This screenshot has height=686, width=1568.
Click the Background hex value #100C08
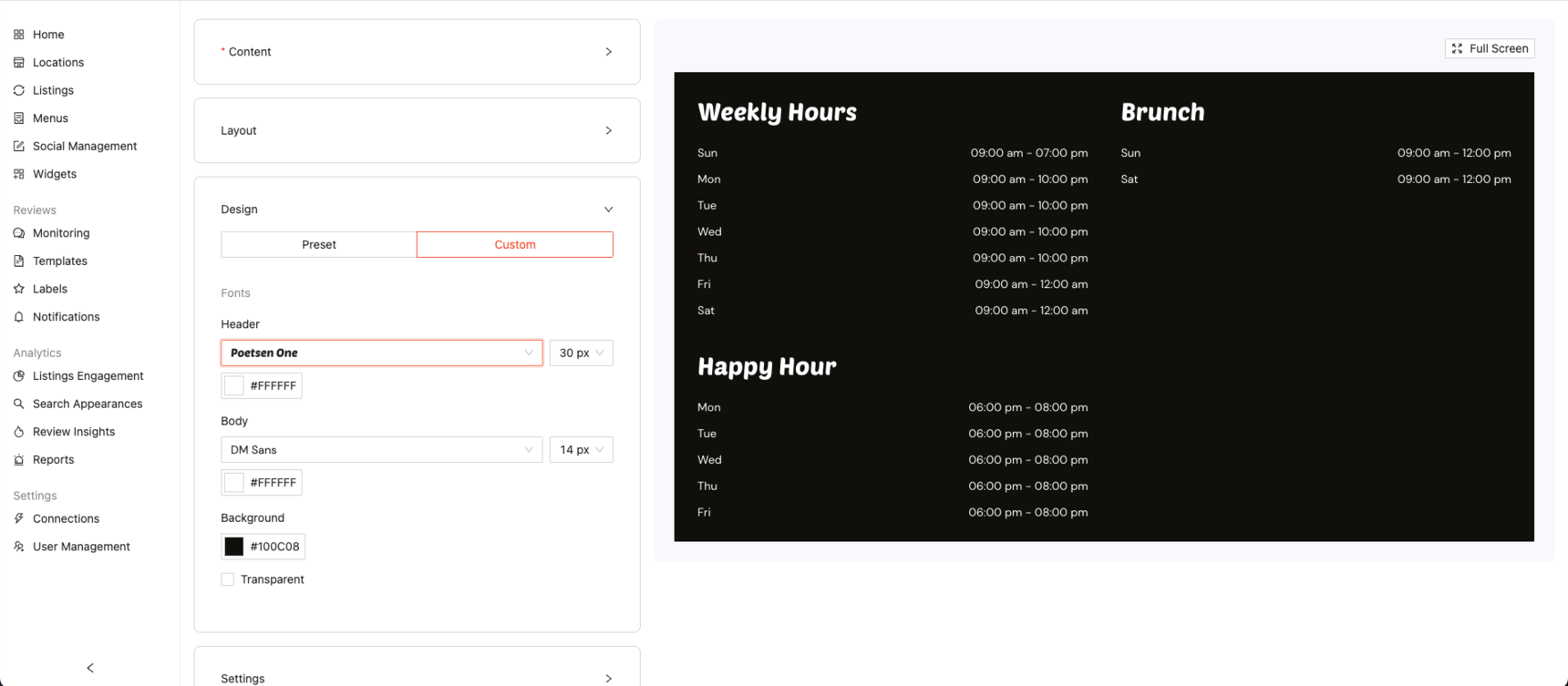coord(274,547)
